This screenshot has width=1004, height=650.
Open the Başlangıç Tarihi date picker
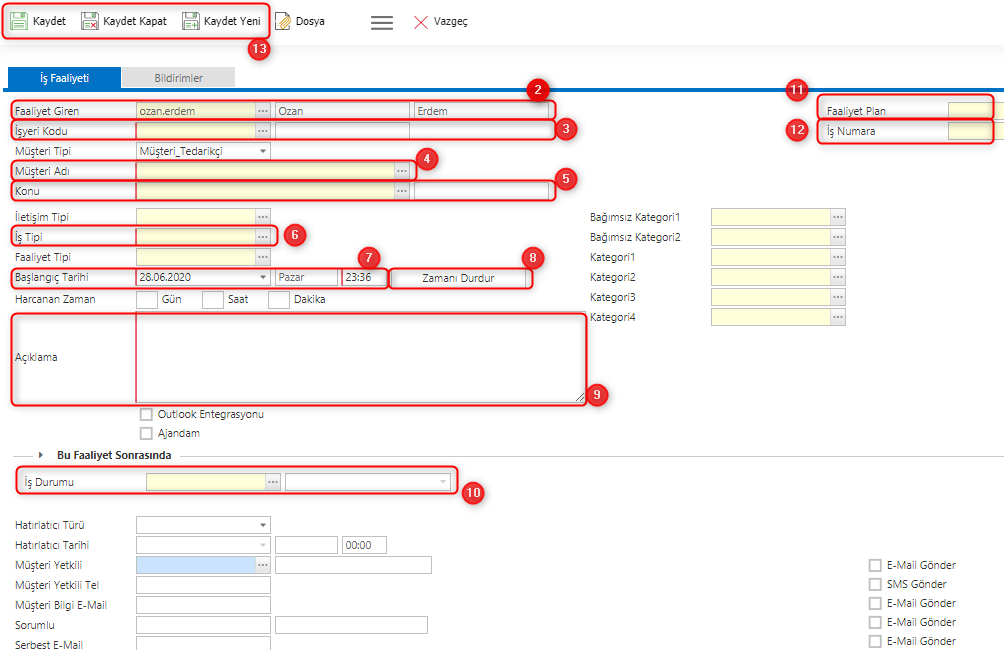(x=262, y=276)
